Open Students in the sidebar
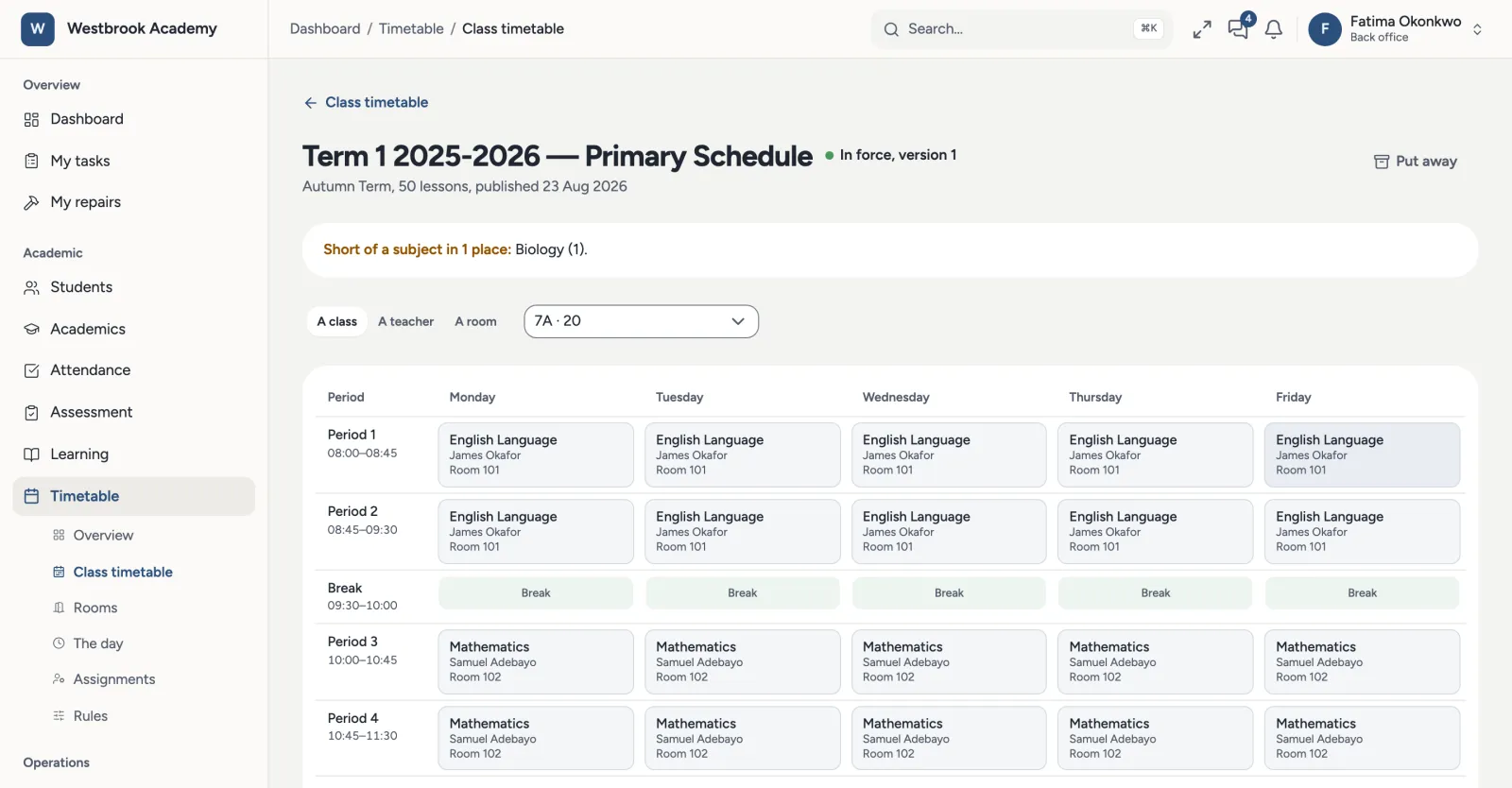The image size is (1512, 788). pyautogui.click(x=134, y=287)
